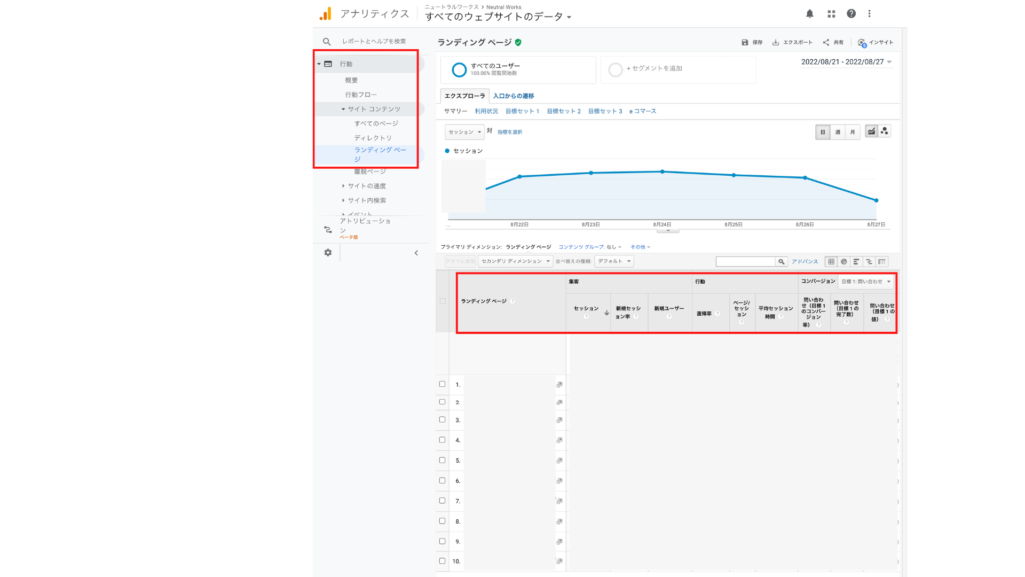Open the apps grid icon
The image size is (1025, 577).
(831, 14)
